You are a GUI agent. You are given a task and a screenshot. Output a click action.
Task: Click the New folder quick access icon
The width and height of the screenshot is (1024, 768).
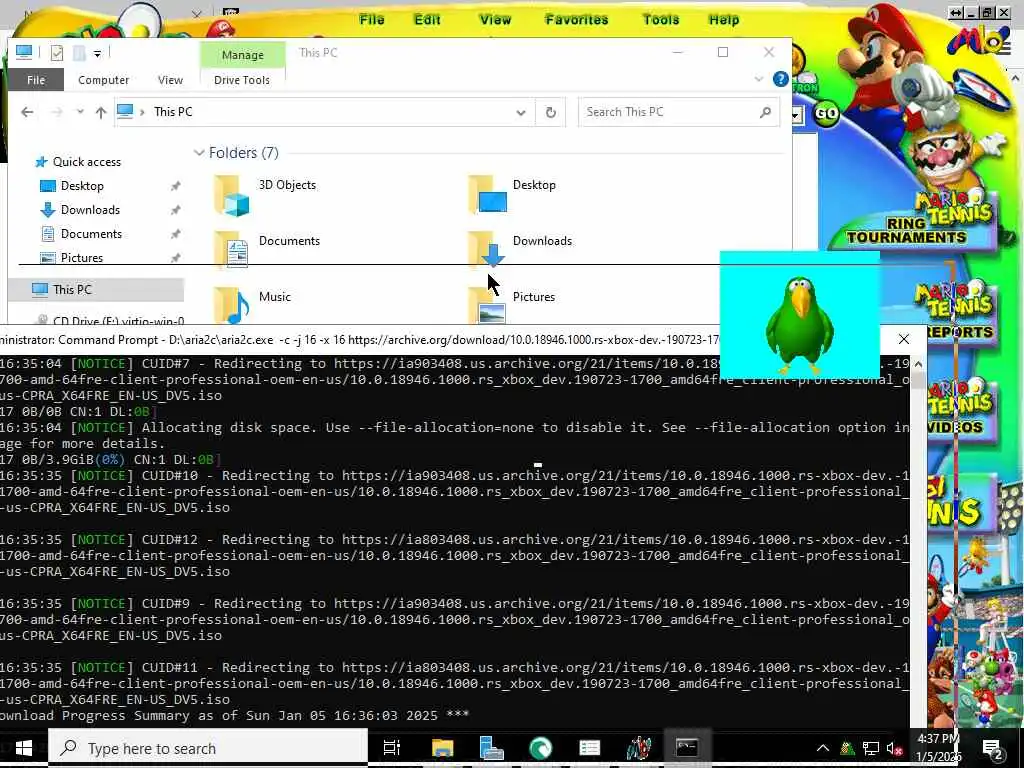tap(79, 53)
